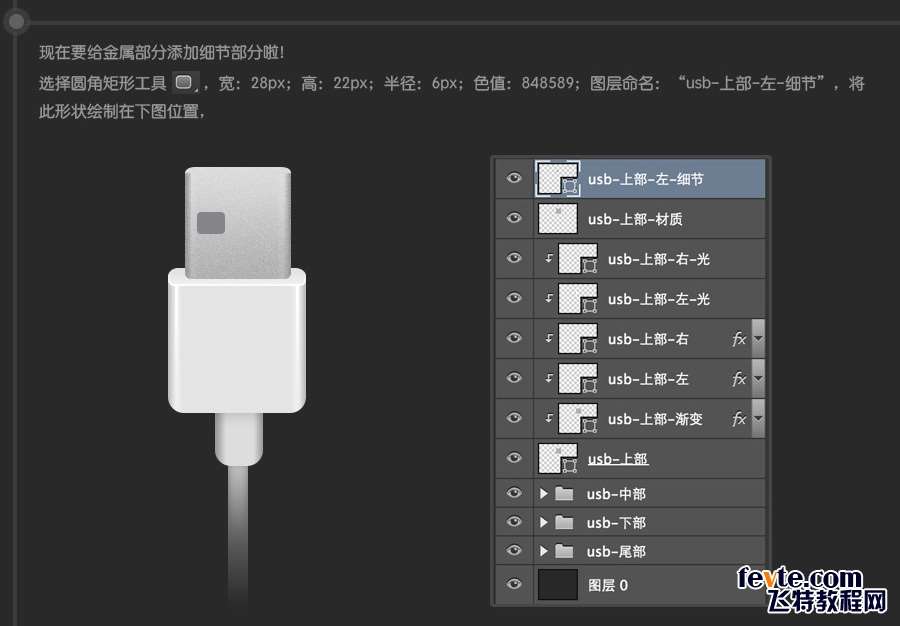
Task: Expand effects arrow on usb-上部-渐变 layer
Action: [x=758, y=419]
